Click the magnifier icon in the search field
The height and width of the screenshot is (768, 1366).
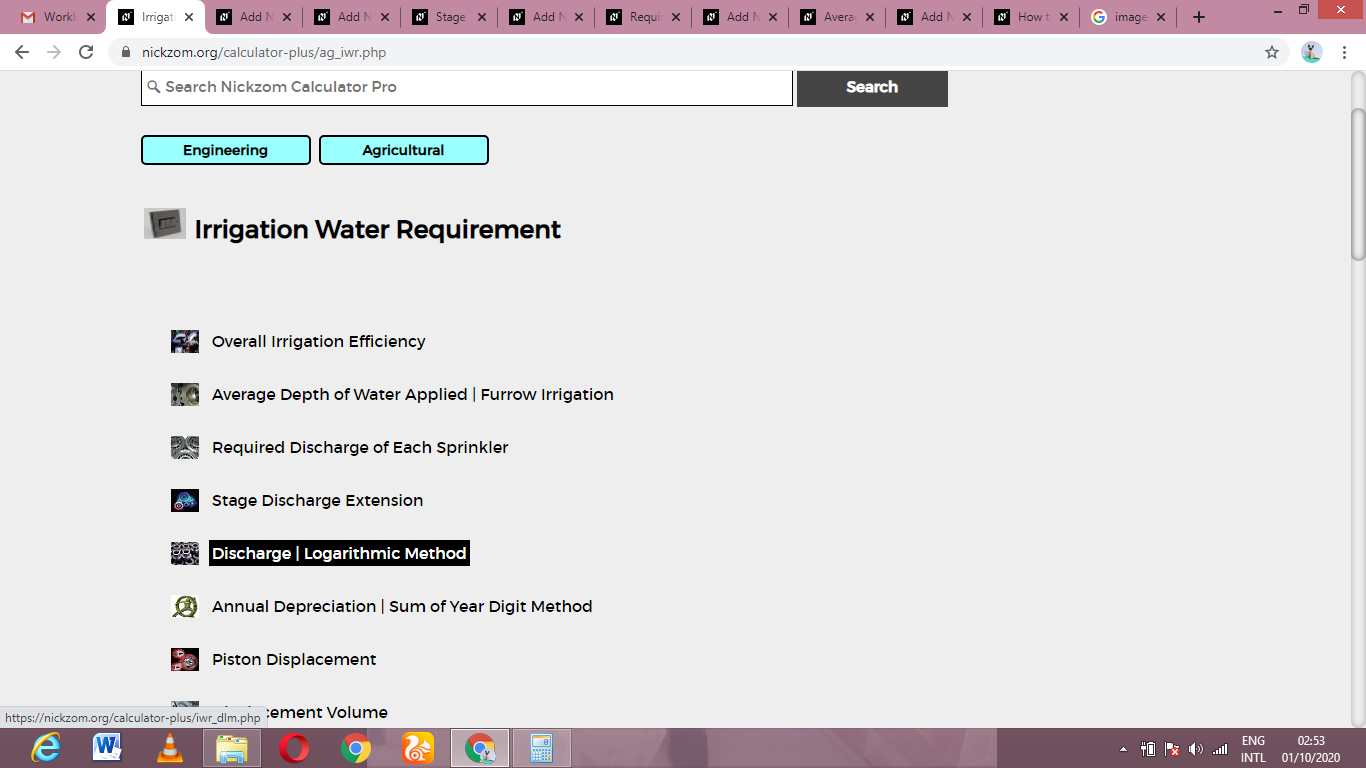click(154, 87)
